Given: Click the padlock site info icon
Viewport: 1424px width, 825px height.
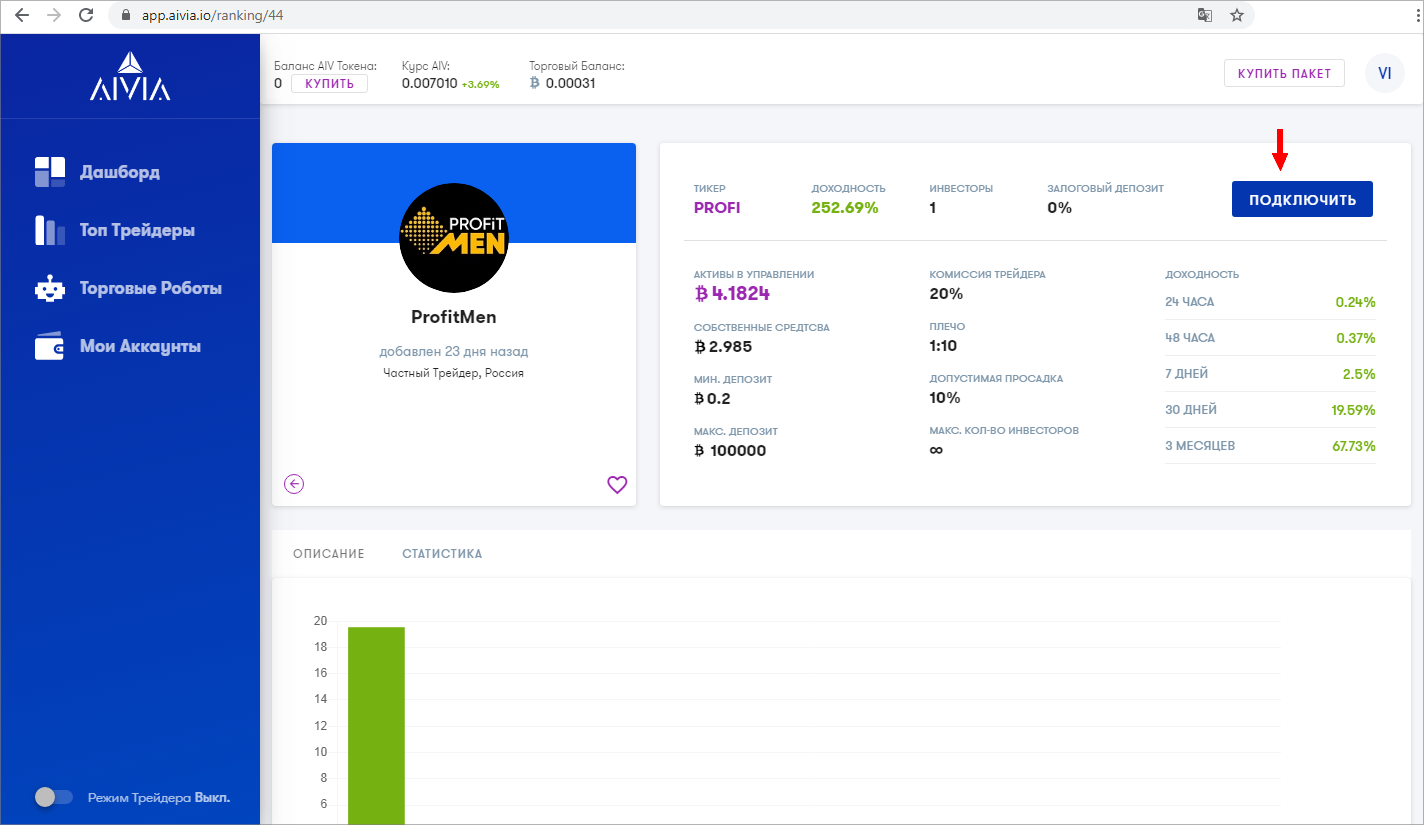Looking at the screenshot, I should [x=126, y=16].
